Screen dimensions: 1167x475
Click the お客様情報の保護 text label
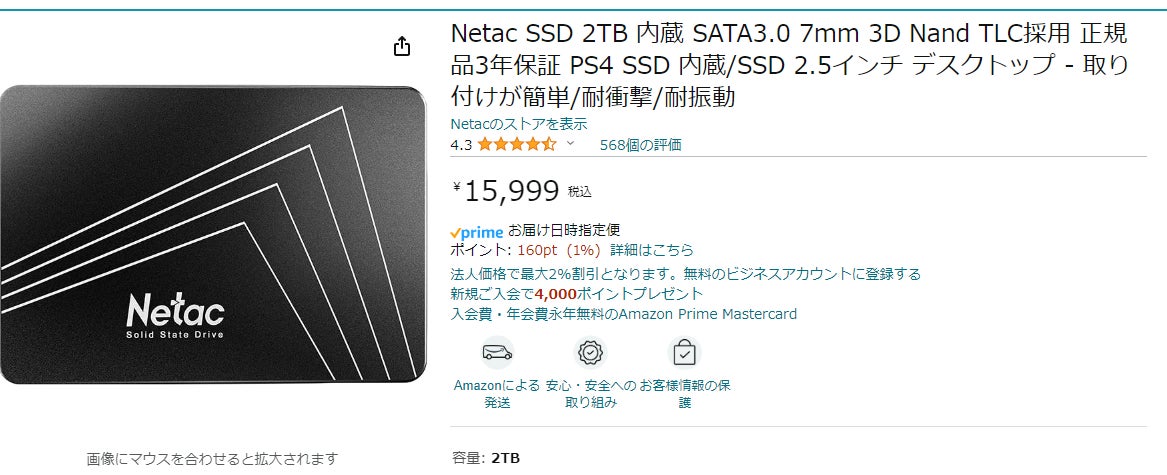(x=685, y=393)
